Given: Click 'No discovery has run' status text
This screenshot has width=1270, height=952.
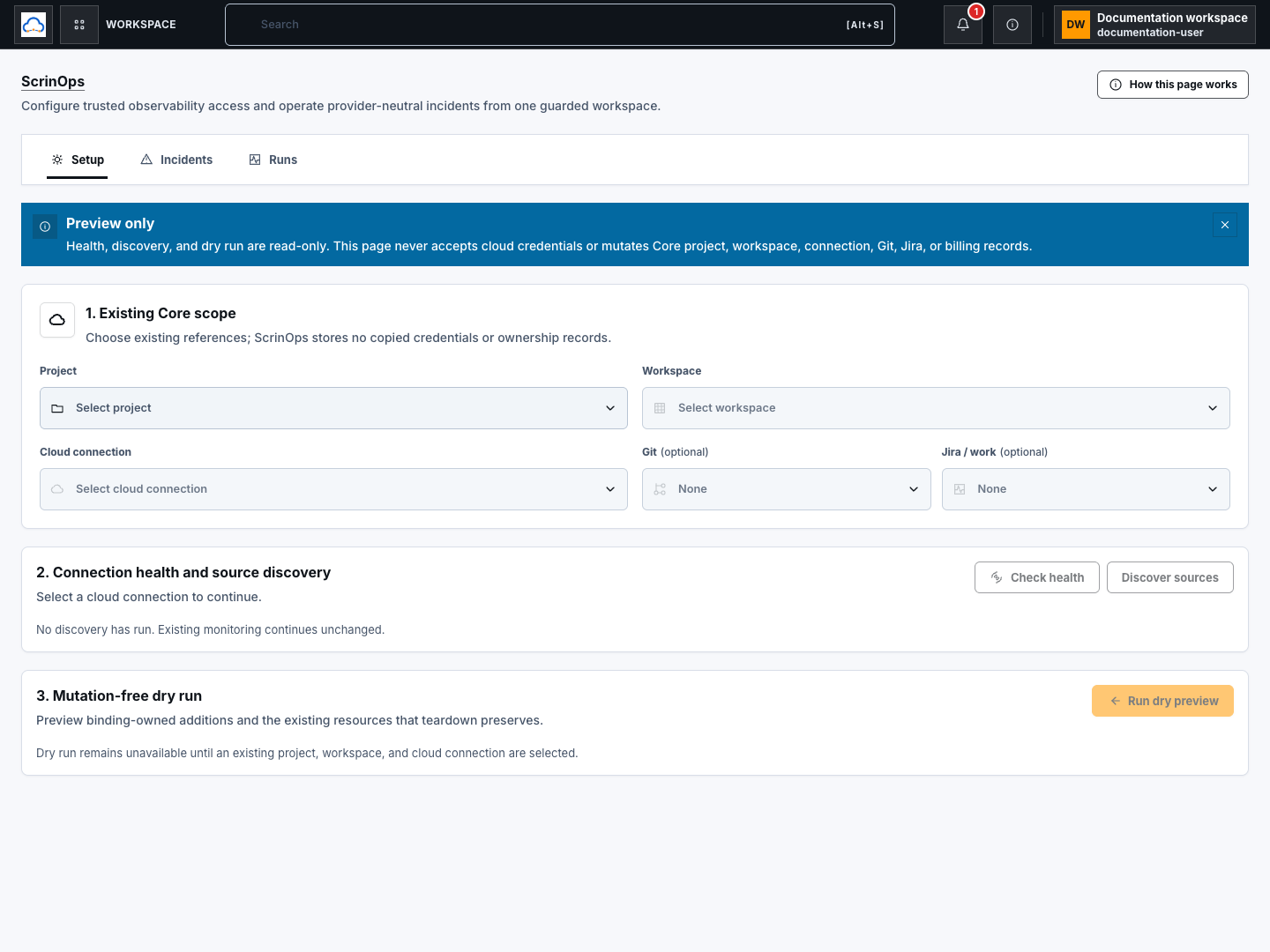Looking at the screenshot, I should click(x=210, y=629).
